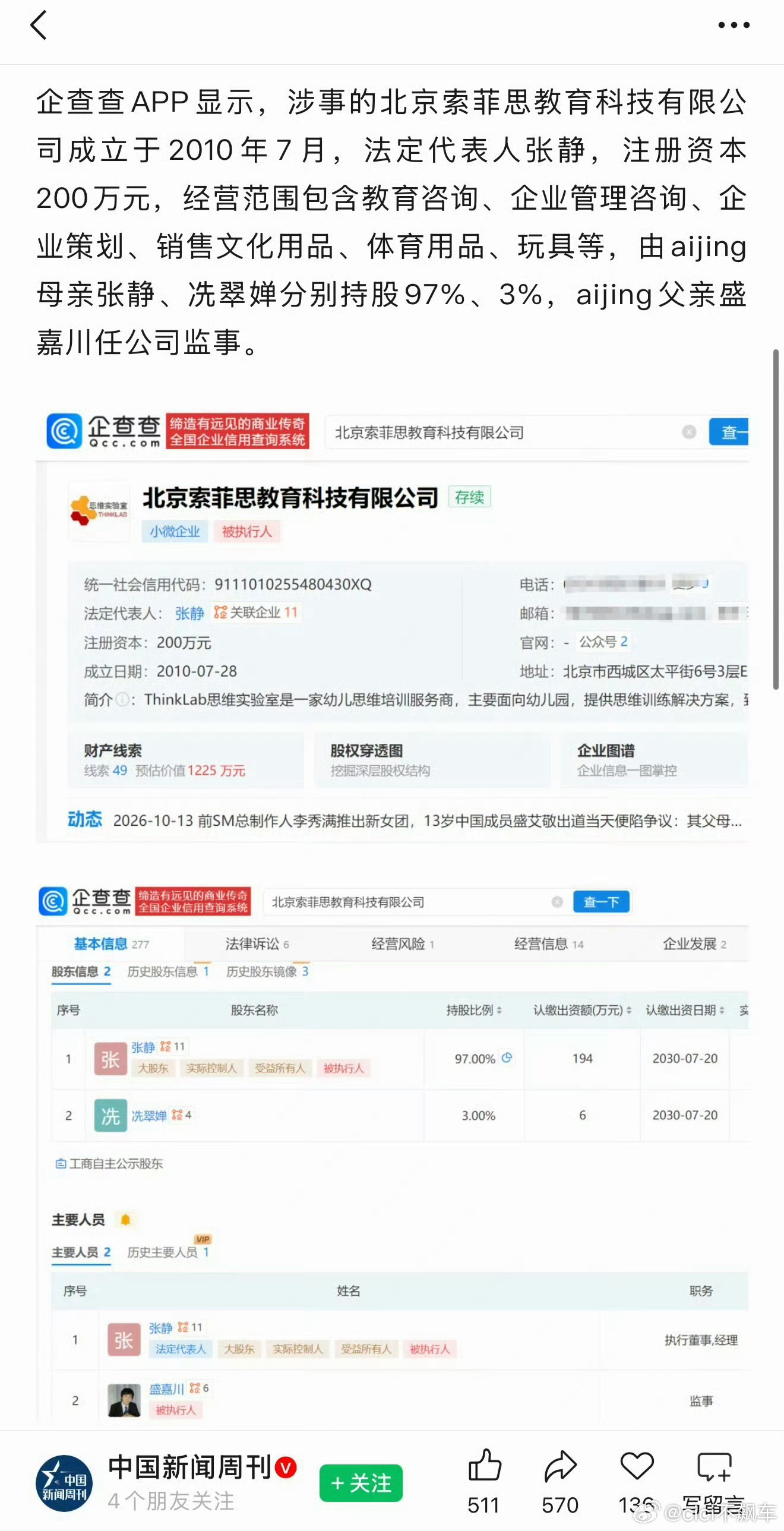Select 历史股东镜像 sub-tab
Screen dimensions: 784x1531
tap(267, 971)
